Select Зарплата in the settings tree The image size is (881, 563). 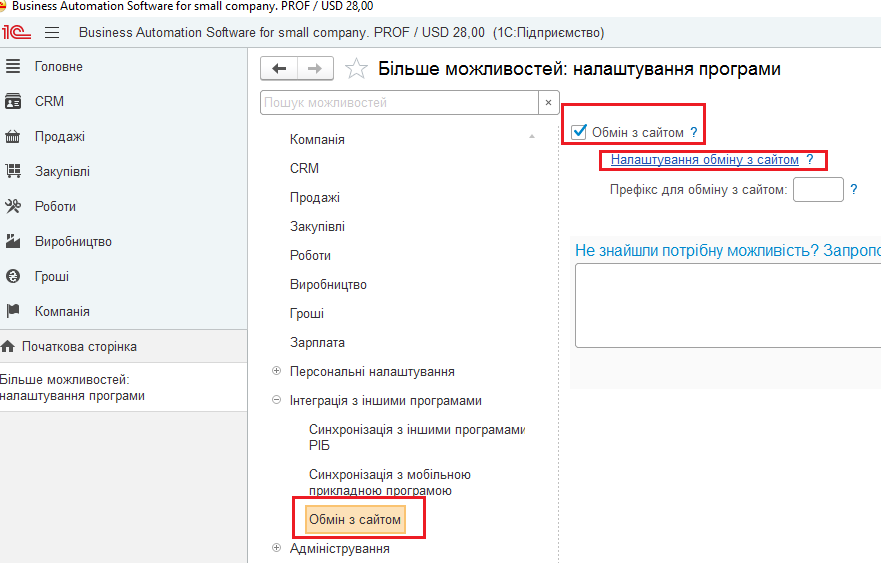(x=317, y=343)
